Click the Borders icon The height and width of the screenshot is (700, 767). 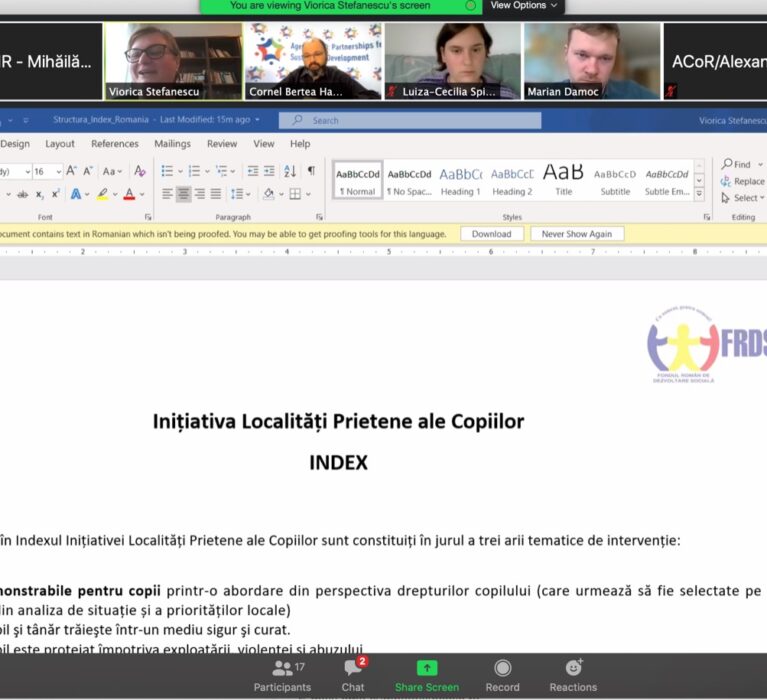295,194
